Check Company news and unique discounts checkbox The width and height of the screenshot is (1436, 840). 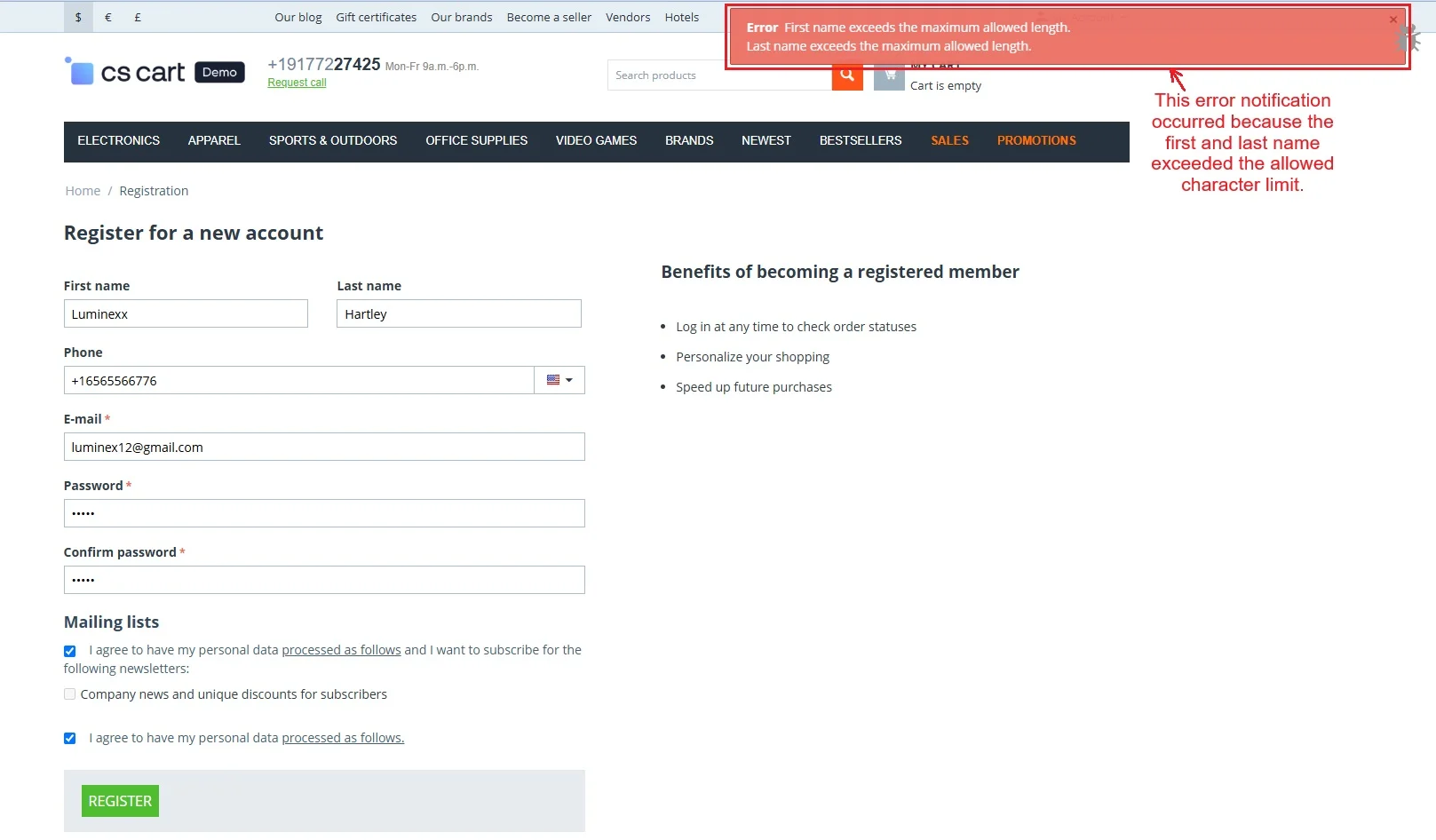70,694
